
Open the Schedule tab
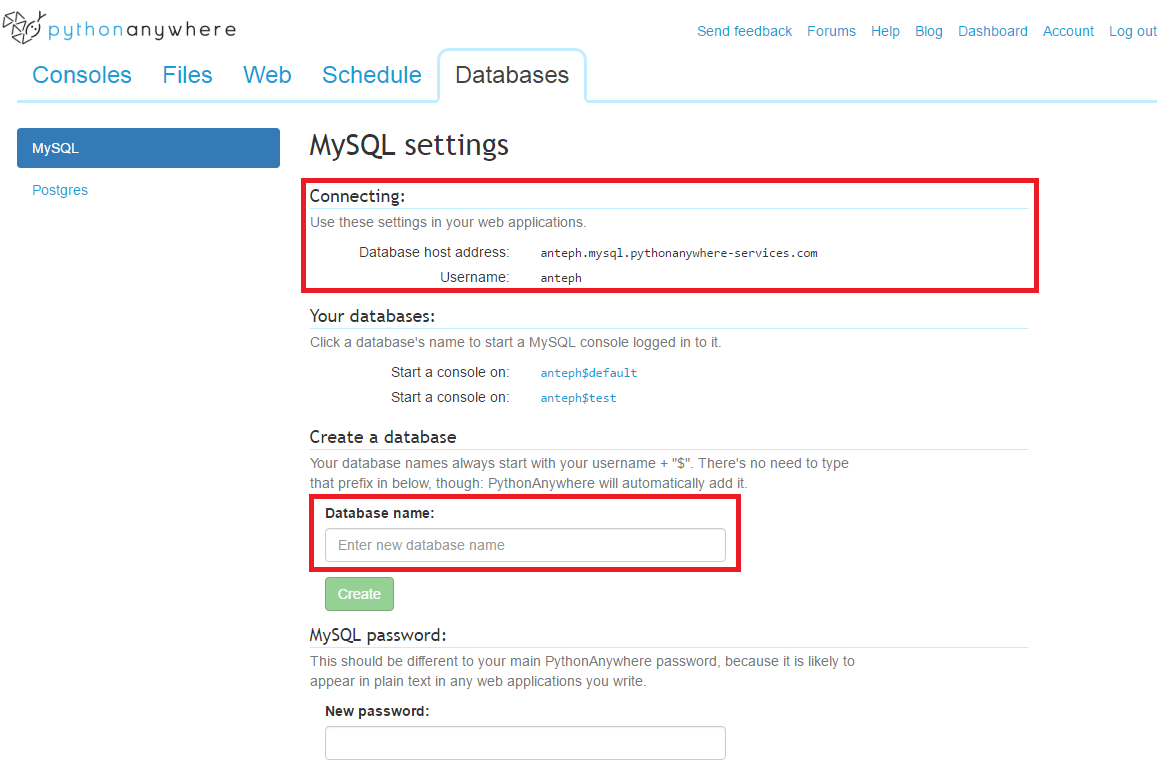click(x=371, y=75)
